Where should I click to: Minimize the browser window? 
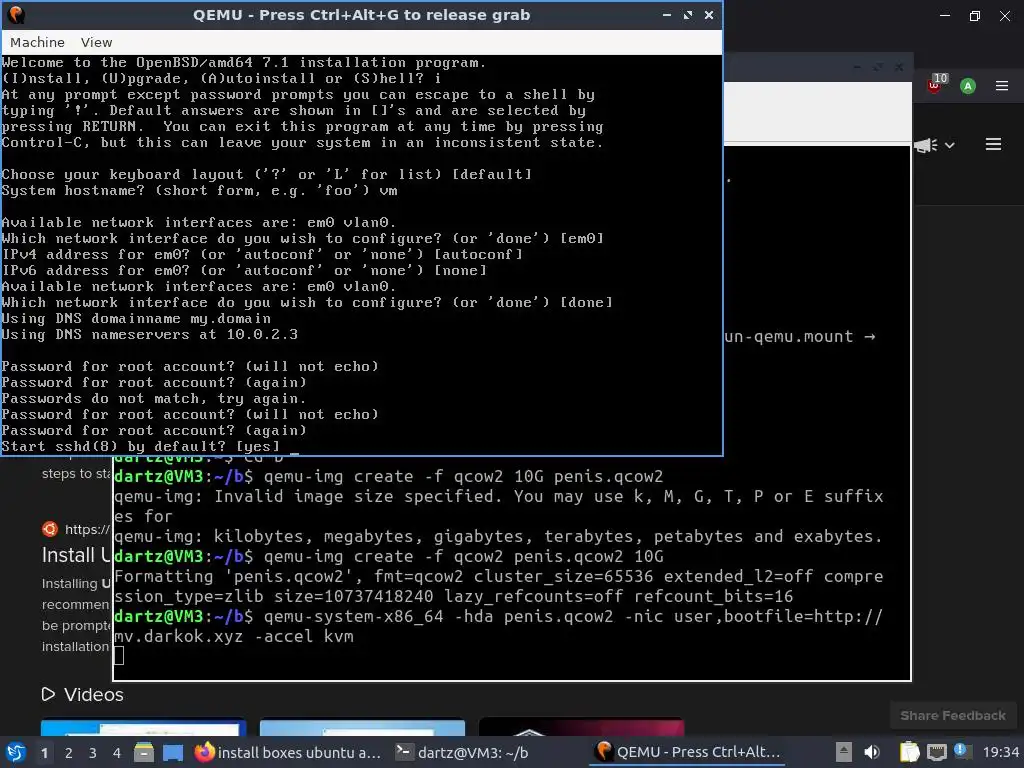pyautogui.click(x=945, y=16)
